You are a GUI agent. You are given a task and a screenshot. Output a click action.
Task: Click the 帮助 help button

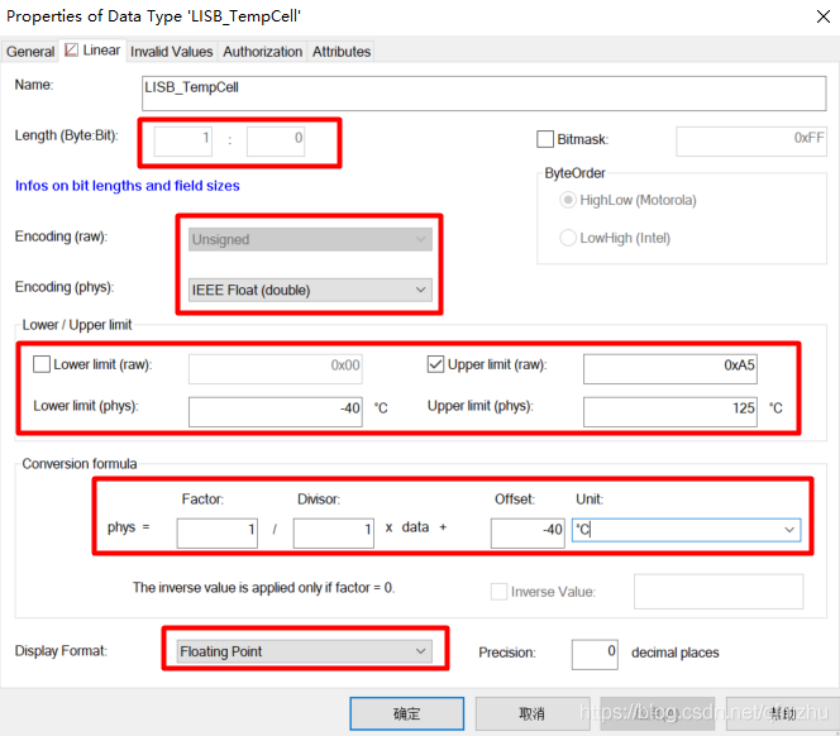pyautogui.click(x=782, y=713)
